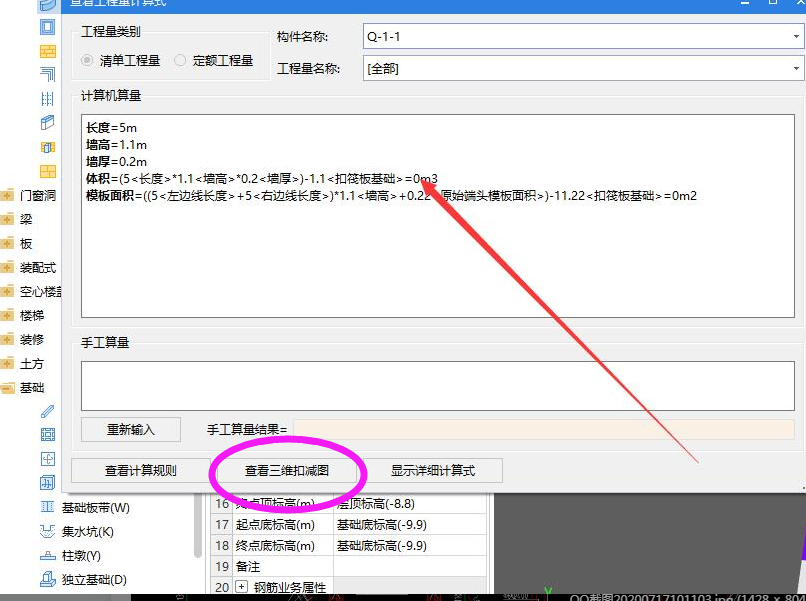Select 集水坑(K) in component list

(x=88, y=532)
